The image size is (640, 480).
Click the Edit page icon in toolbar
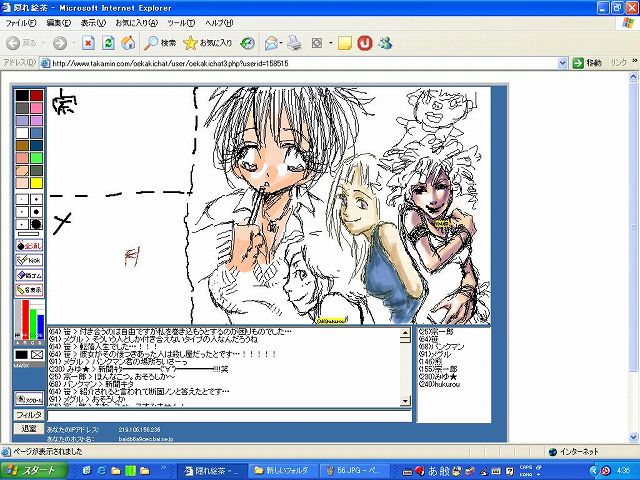click(317, 43)
